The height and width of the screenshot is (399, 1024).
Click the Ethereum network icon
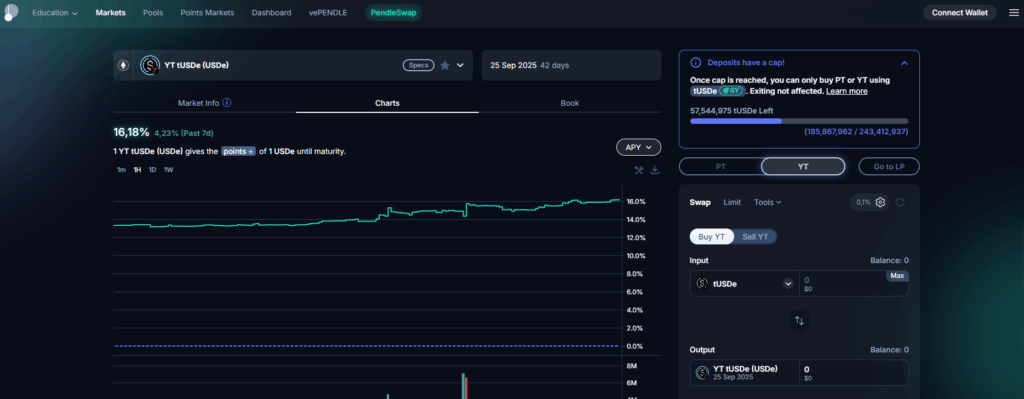click(x=123, y=65)
